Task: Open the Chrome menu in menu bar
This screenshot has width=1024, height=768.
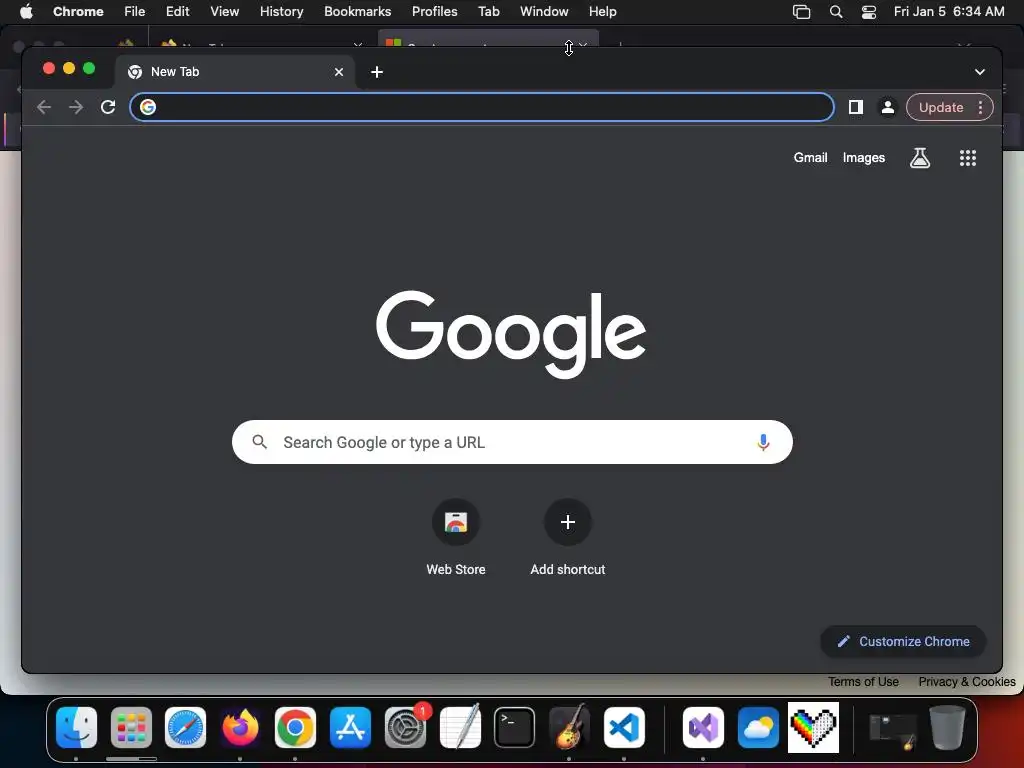Action: 78,11
